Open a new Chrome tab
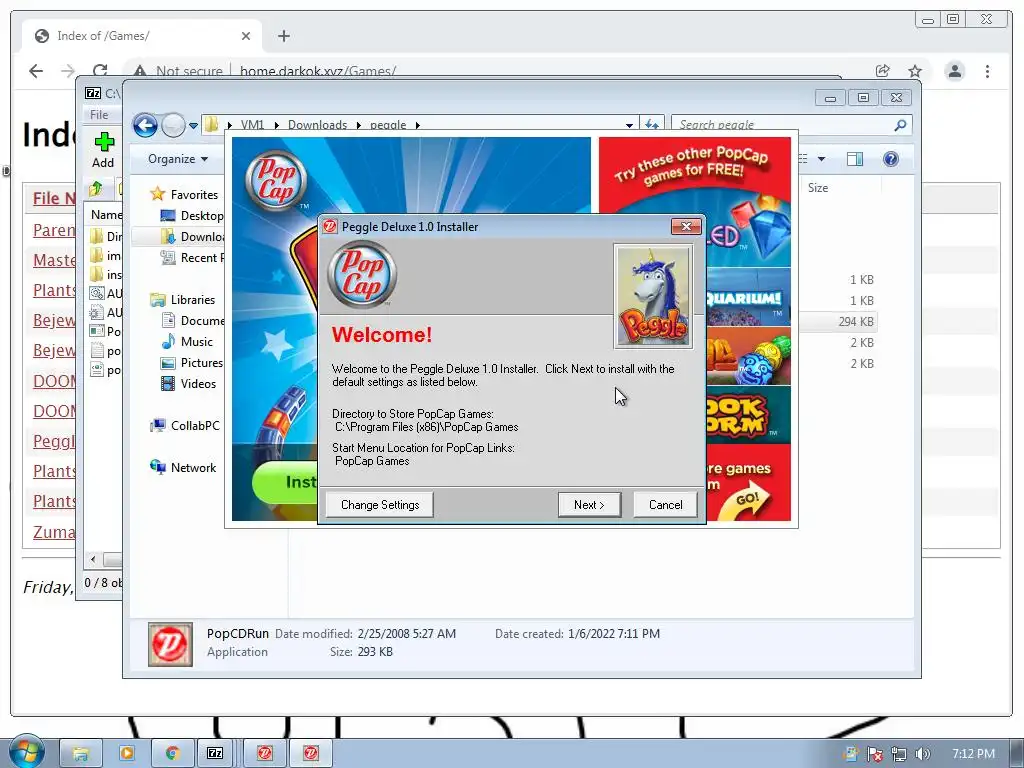Screen dimensions: 1024x768 point(283,36)
